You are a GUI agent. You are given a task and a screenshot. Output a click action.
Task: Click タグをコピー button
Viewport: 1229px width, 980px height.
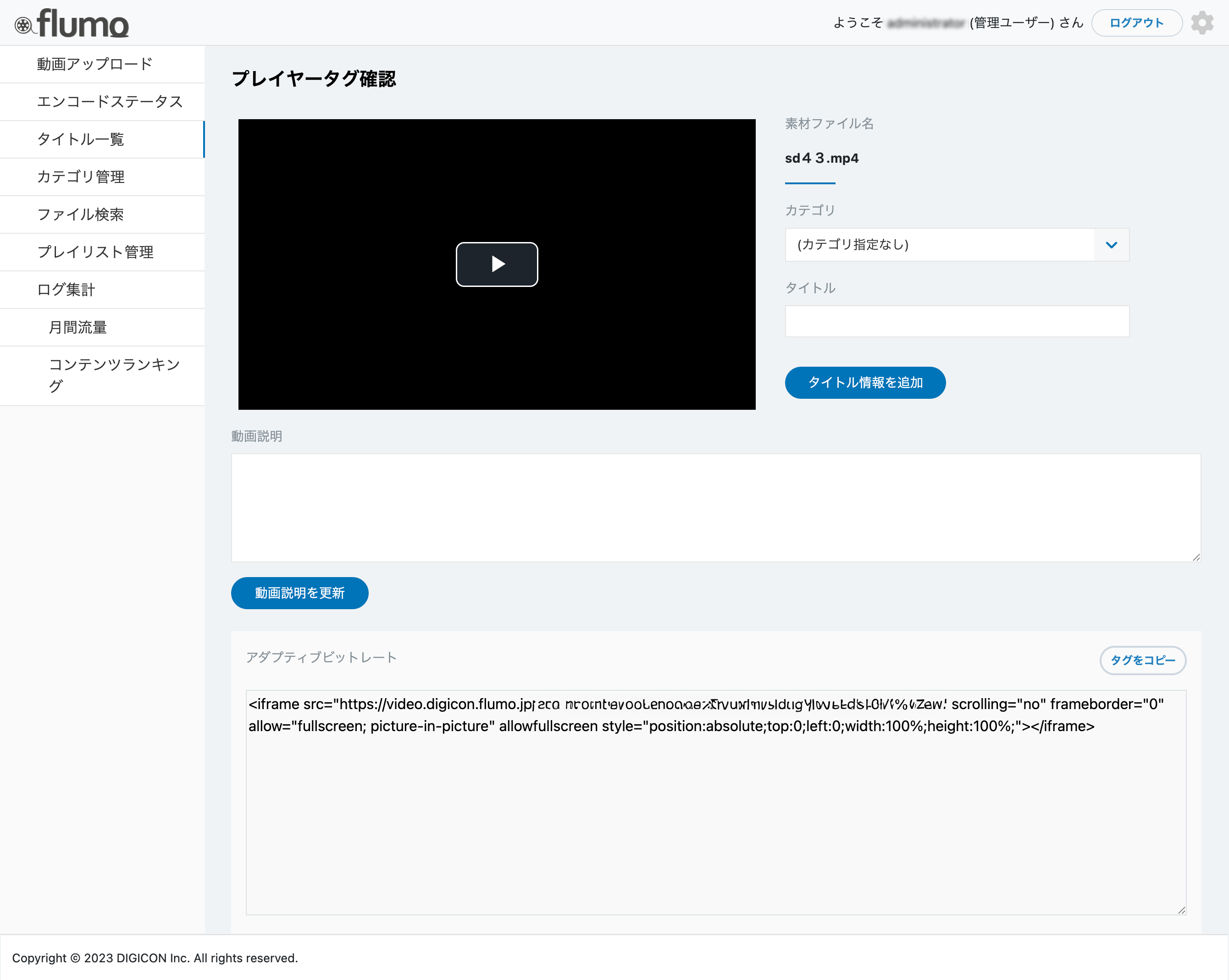click(x=1143, y=661)
